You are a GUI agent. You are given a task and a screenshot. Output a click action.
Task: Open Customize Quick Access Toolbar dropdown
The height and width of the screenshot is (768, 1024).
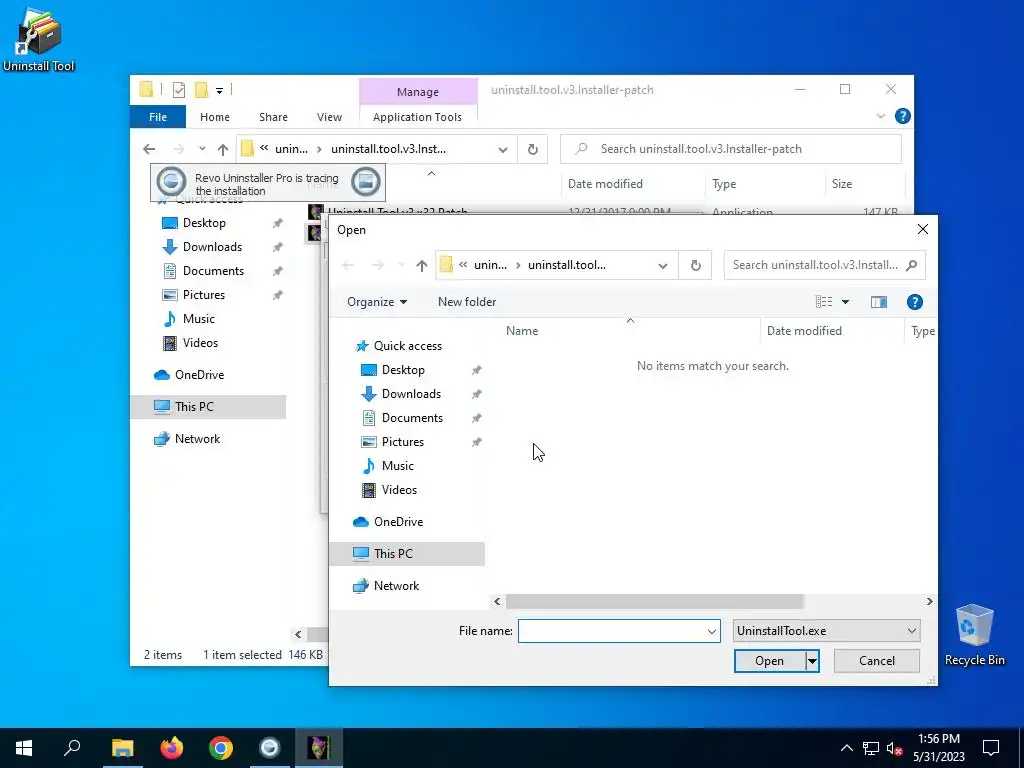219,91
